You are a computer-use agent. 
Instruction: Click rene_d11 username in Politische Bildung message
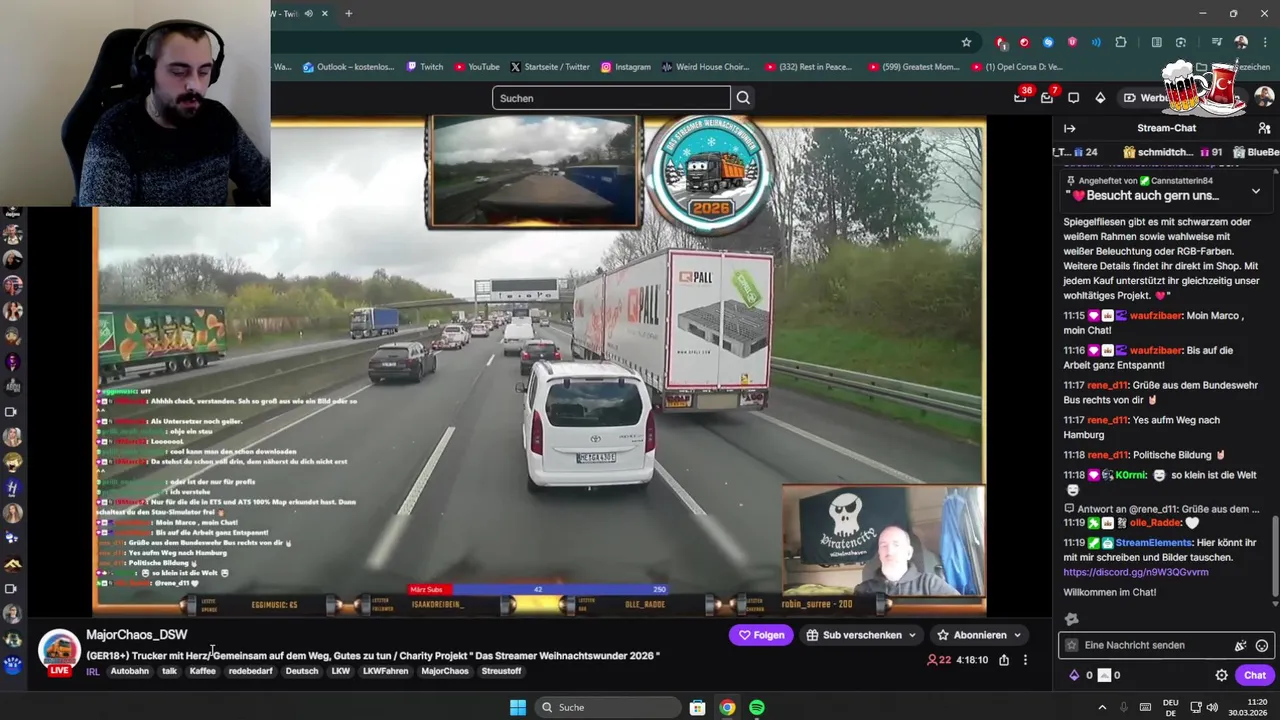(x=1107, y=455)
